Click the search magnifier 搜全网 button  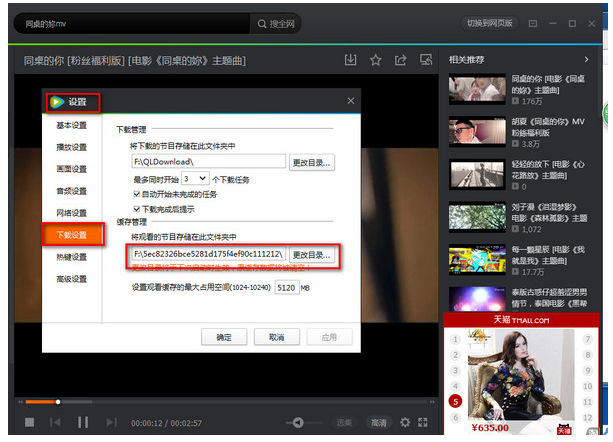point(276,24)
